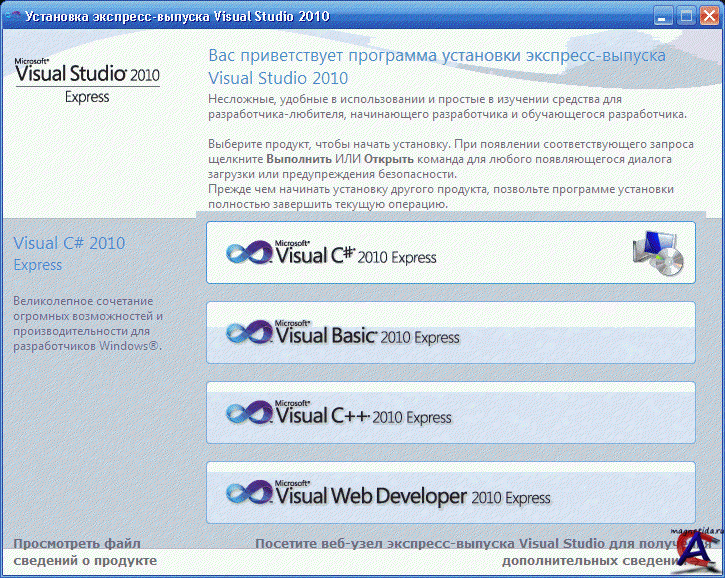Select Visual C++ 2010 Express for installation
The height and width of the screenshot is (578, 725).
(x=450, y=412)
